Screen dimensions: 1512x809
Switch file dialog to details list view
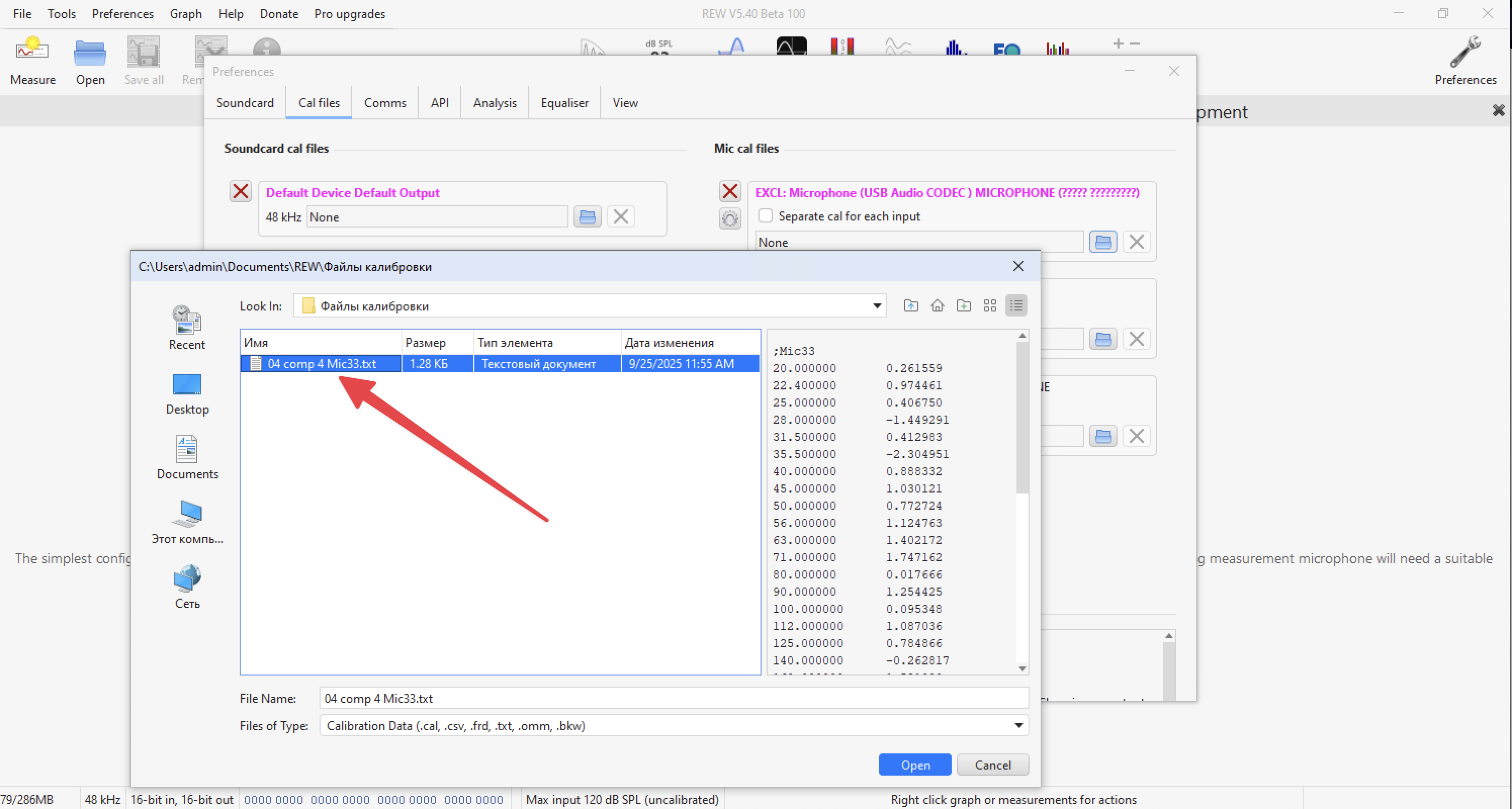1016,305
